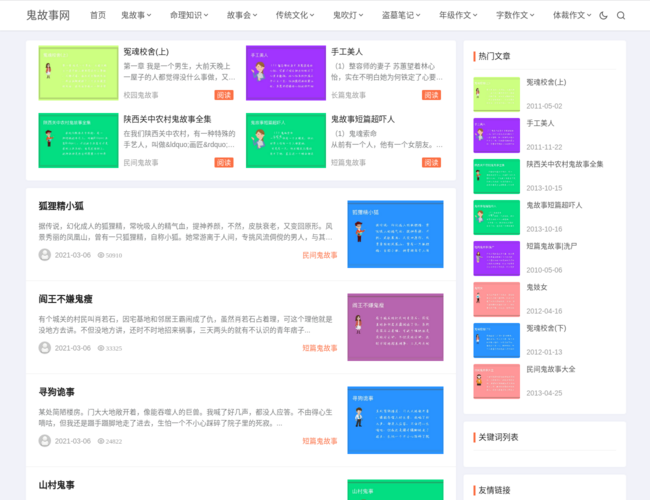This screenshot has width=650, height=500.
Task: Expand the 字数作文 dropdown menu
Action: click(x=516, y=15)
